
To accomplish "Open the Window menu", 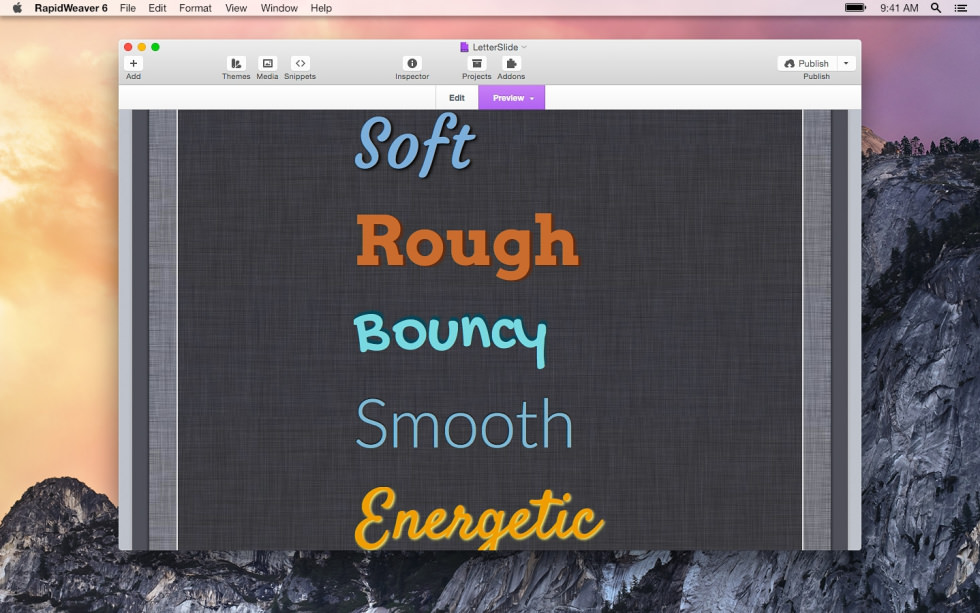I will (279, 8).
